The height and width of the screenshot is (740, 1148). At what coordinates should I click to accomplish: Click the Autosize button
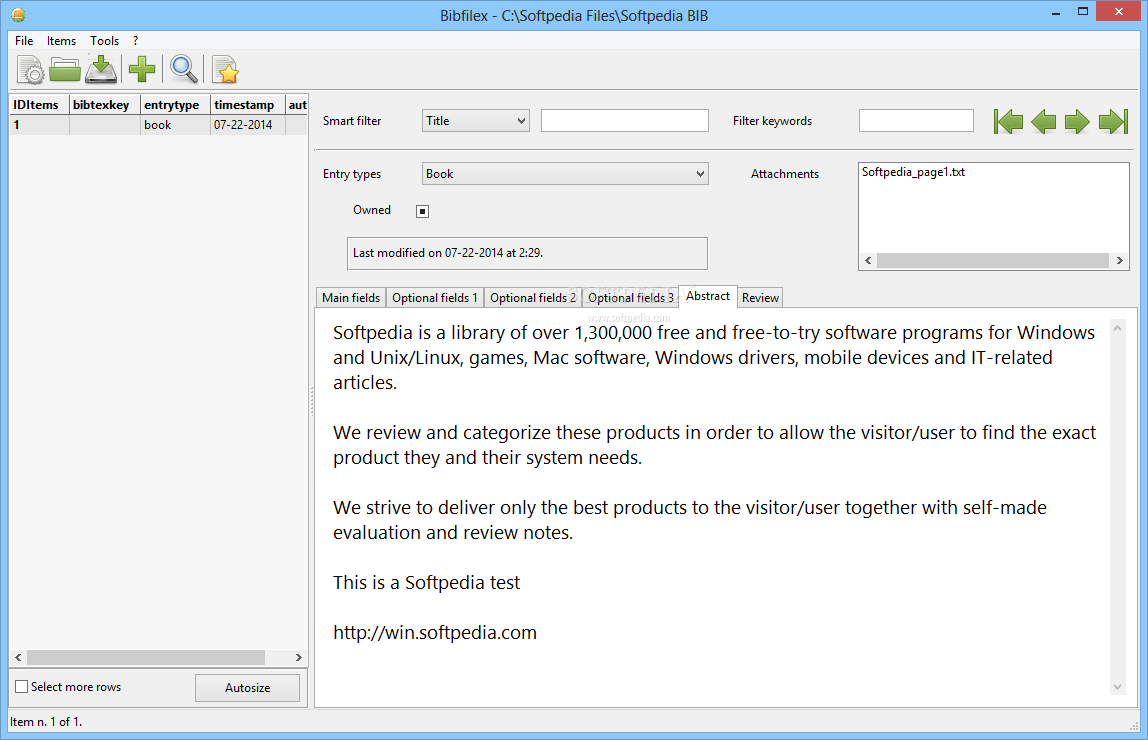(247, 687)
